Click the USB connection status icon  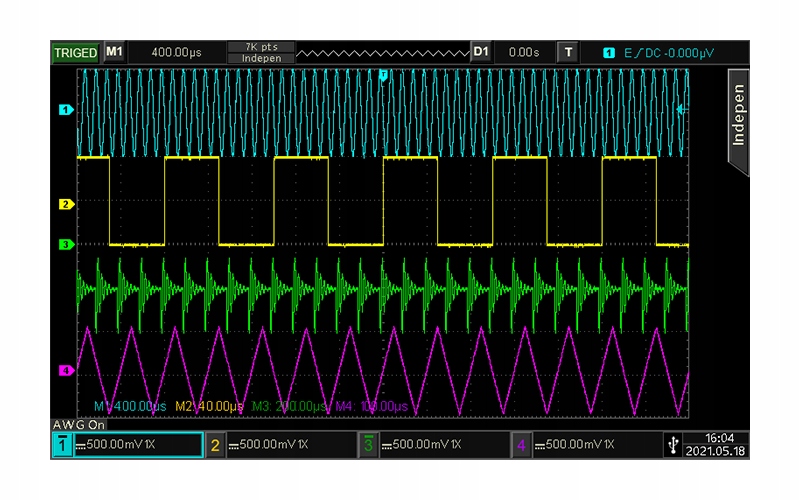pos(672,445)
